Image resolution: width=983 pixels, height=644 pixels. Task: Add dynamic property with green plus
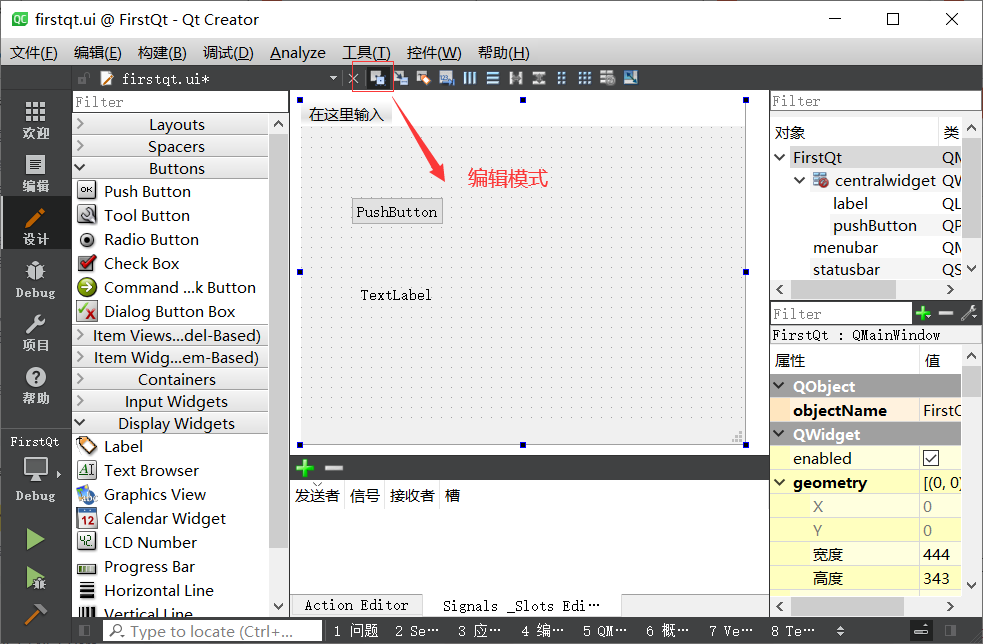[923, 313]
